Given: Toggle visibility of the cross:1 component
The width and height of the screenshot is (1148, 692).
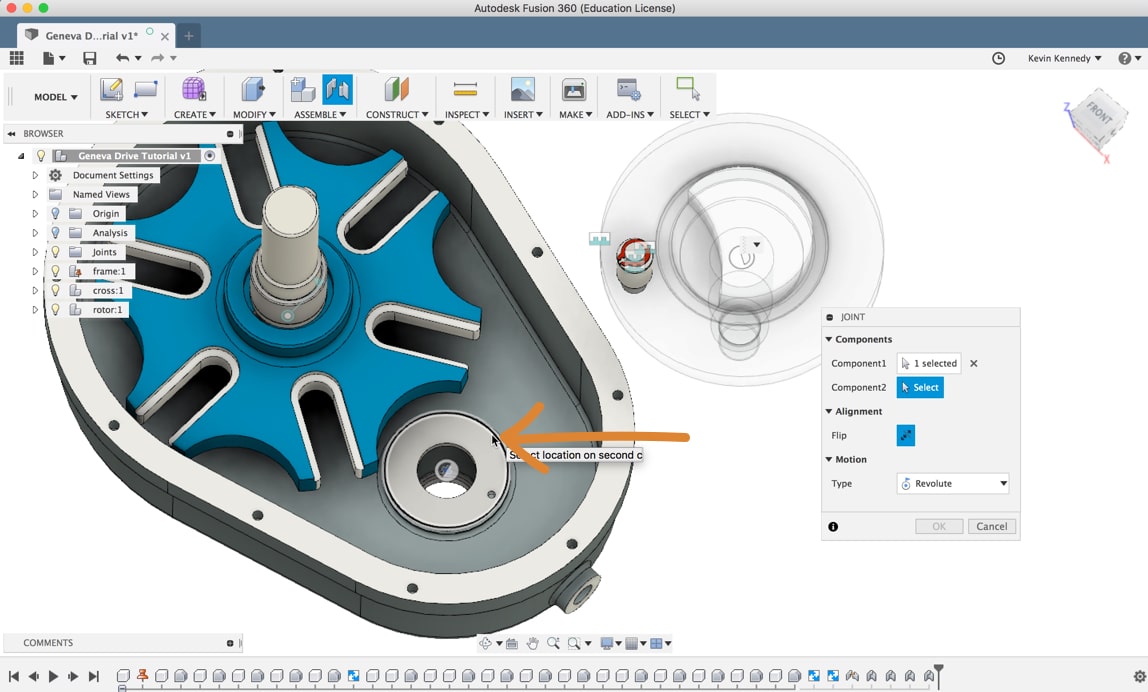Looking at the screenshot, I should pos(55,290).
